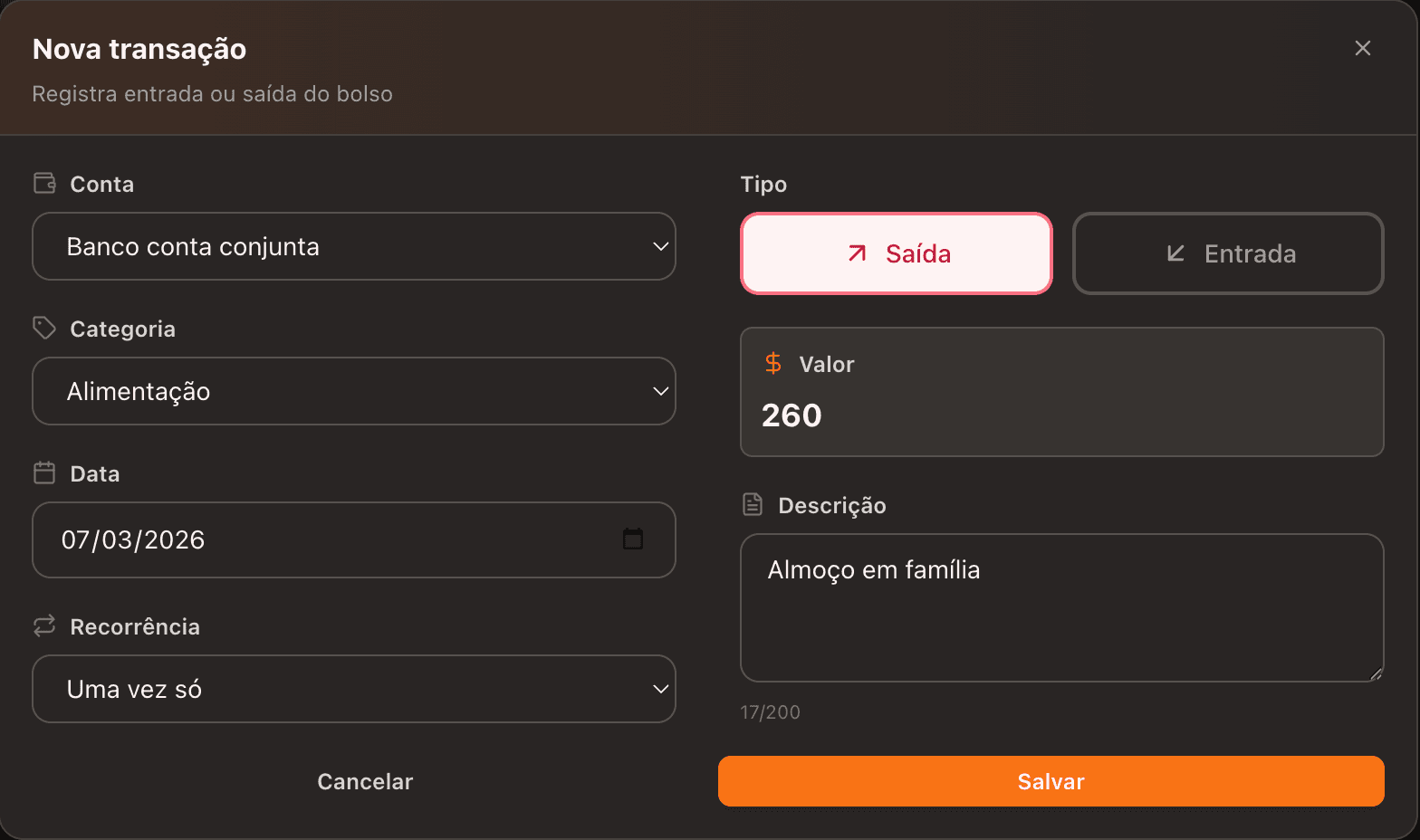Click the document icon beside Descrição
The height and width of the screenshot is (840, 1420).
point(753,504)
